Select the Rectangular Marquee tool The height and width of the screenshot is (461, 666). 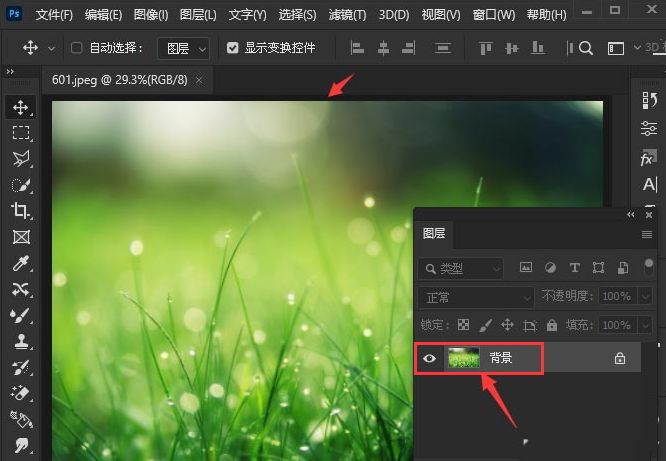coord(20,133)
